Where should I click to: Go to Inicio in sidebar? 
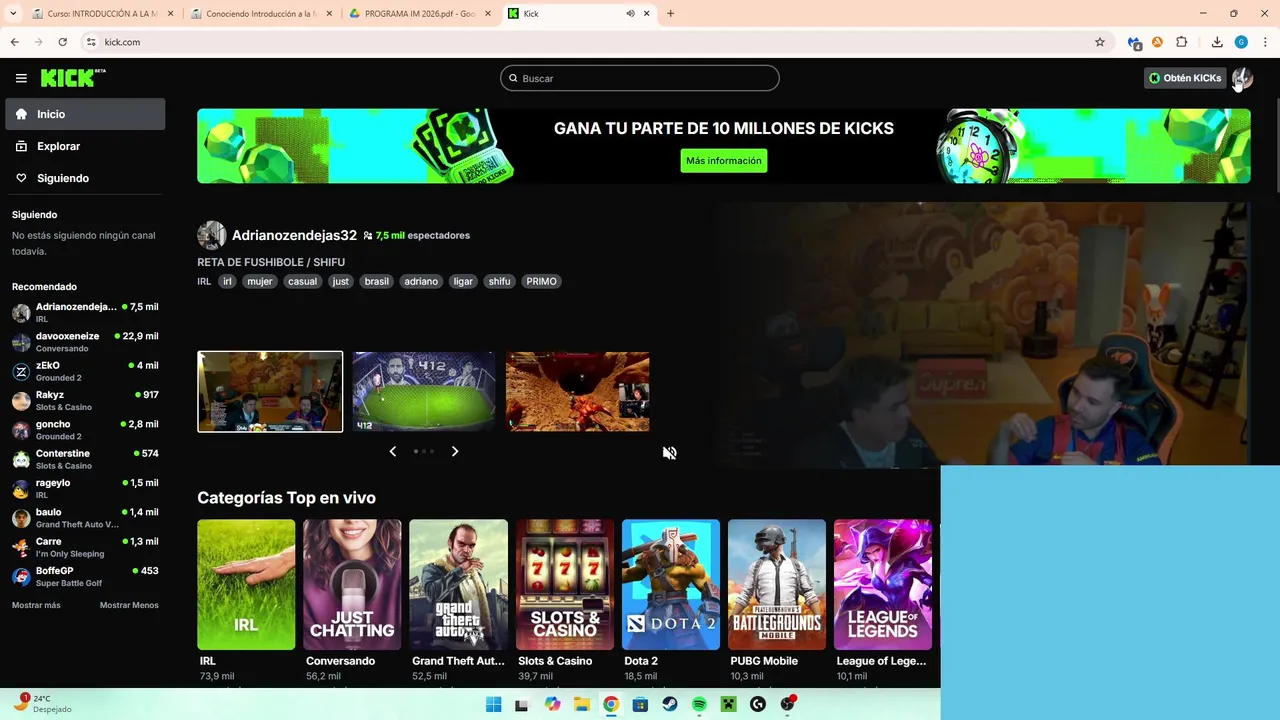pyautogui.click(x=85, y=114)
